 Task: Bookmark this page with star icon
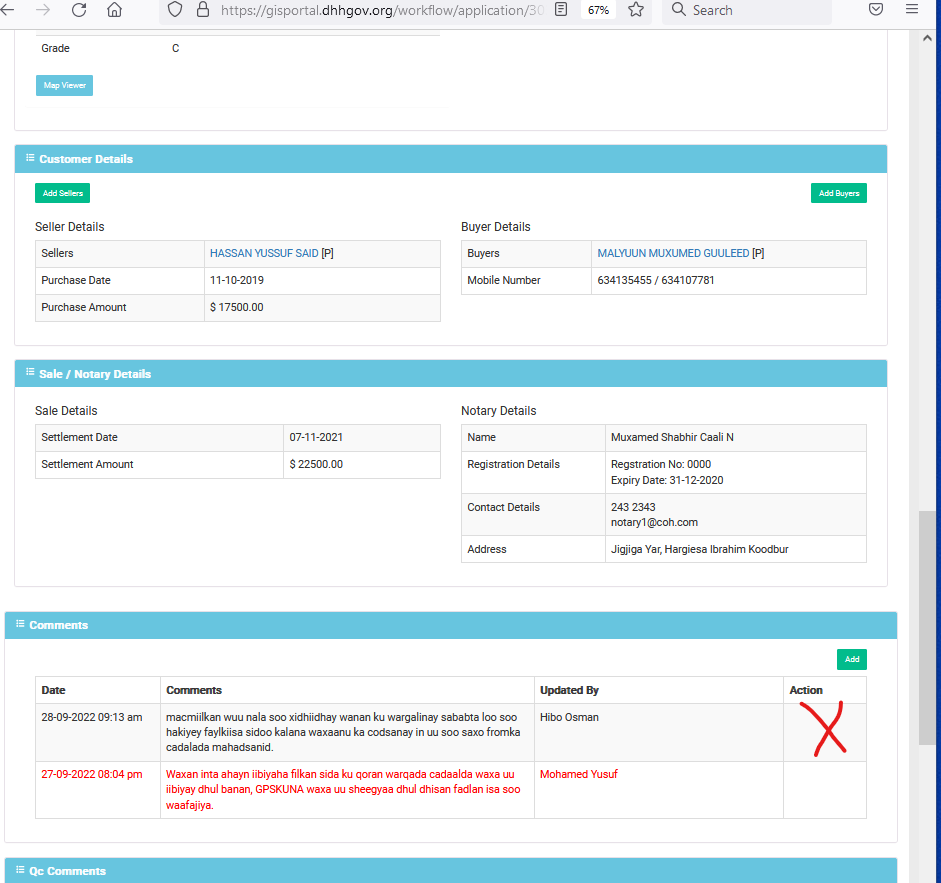(636, 10)
